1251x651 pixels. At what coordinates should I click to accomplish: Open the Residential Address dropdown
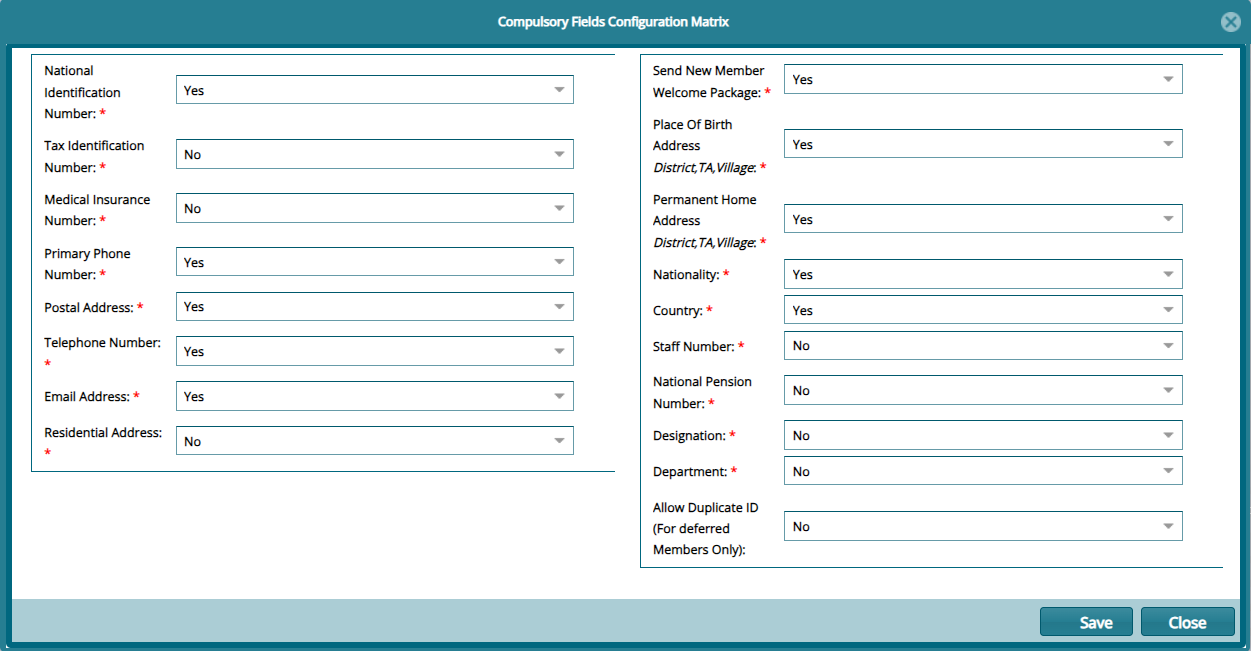(558, 440)
